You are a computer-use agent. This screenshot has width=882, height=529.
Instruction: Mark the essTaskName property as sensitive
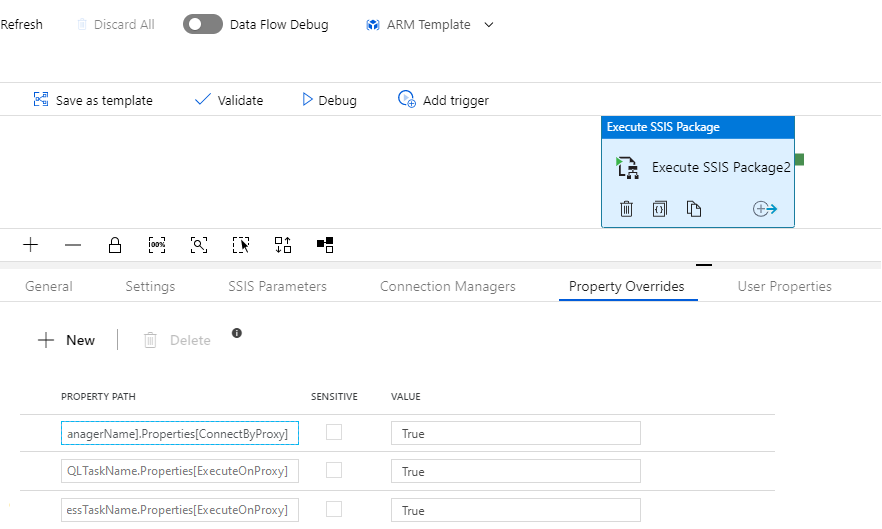pyautogui.click(x=334, y=510)
